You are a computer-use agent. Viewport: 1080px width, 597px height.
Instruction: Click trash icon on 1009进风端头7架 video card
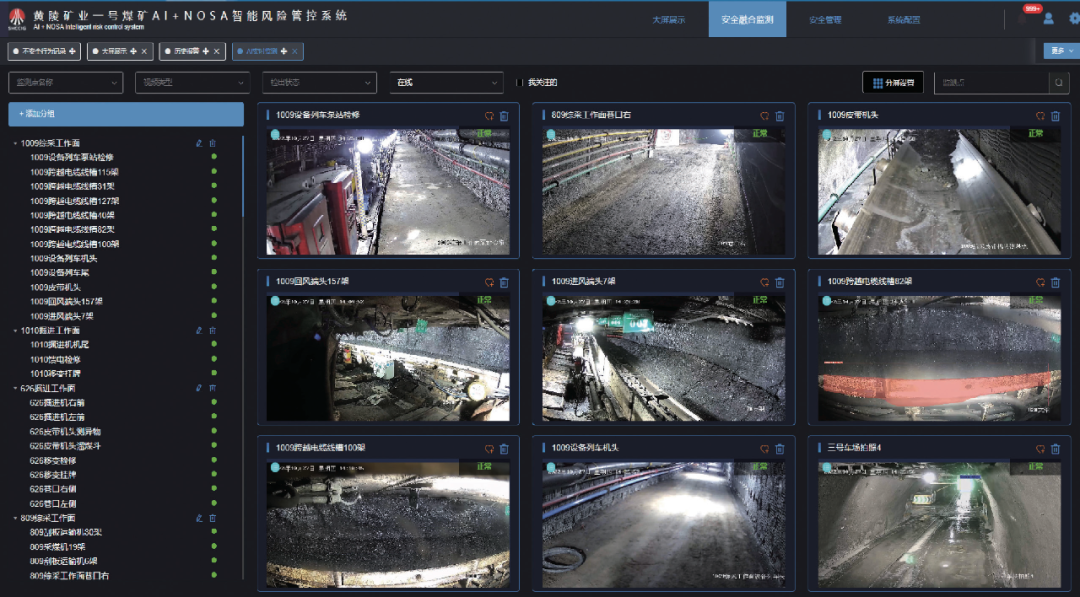tap(780, 282)
